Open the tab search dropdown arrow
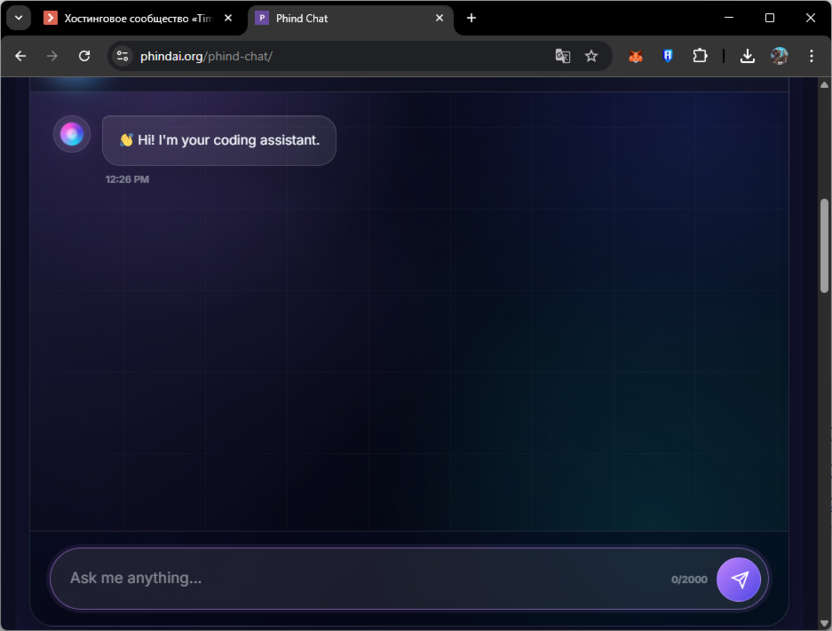The width and height of the screenshot is (832, 631). pos(19,18)
